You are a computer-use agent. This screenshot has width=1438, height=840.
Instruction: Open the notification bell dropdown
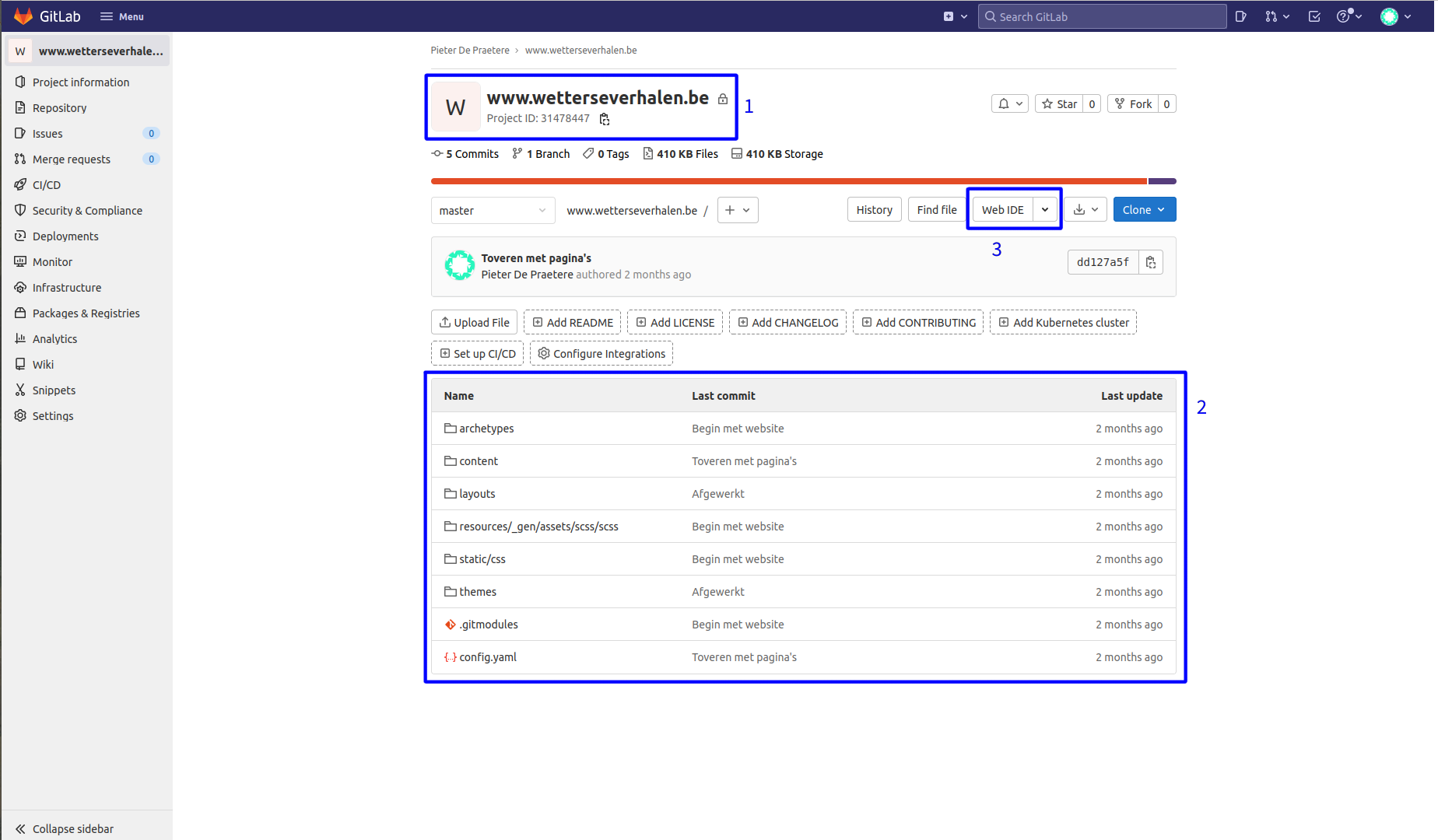(x=1010, y=104)
